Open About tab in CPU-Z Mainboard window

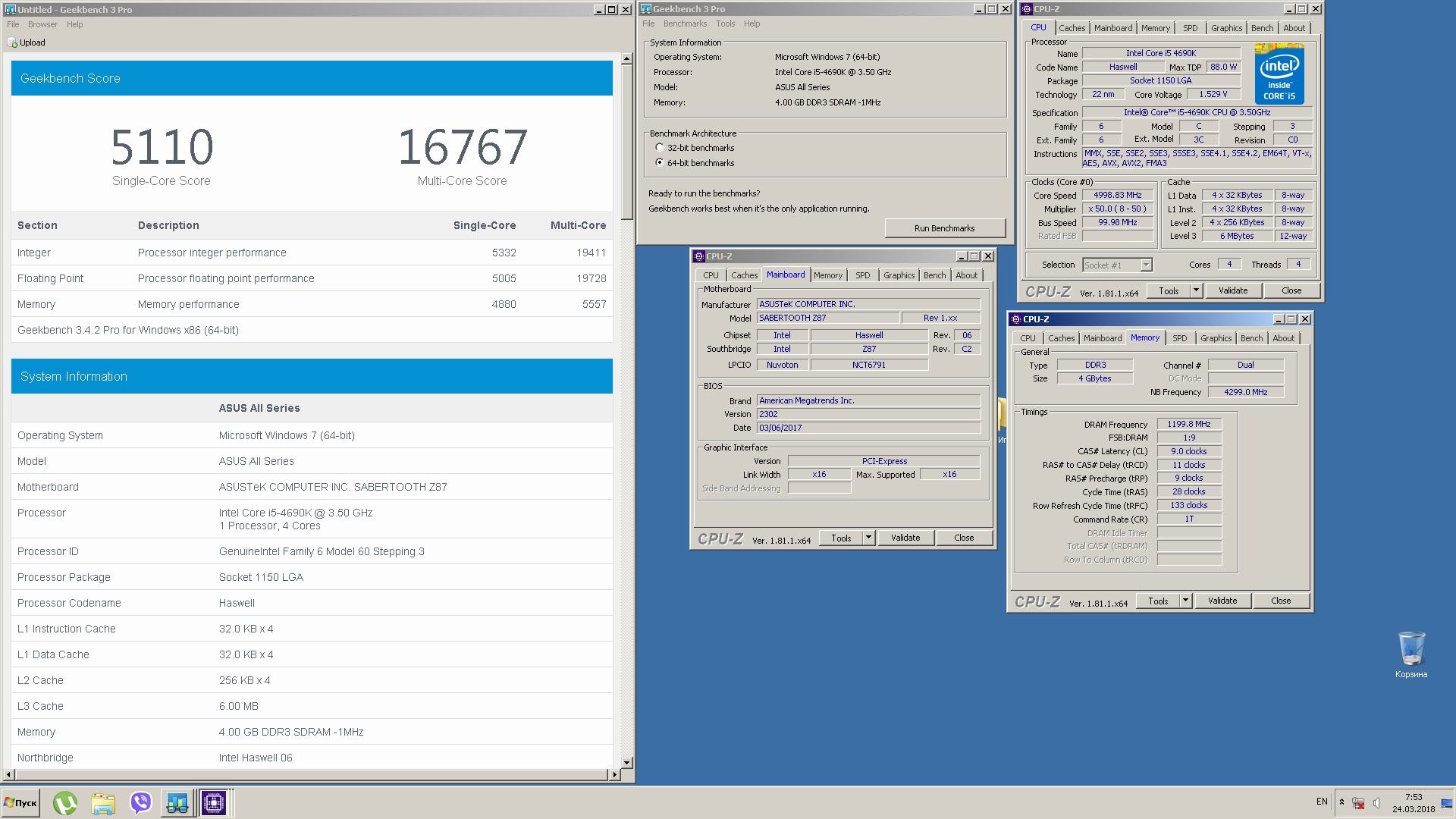click(x=966, y=275)
